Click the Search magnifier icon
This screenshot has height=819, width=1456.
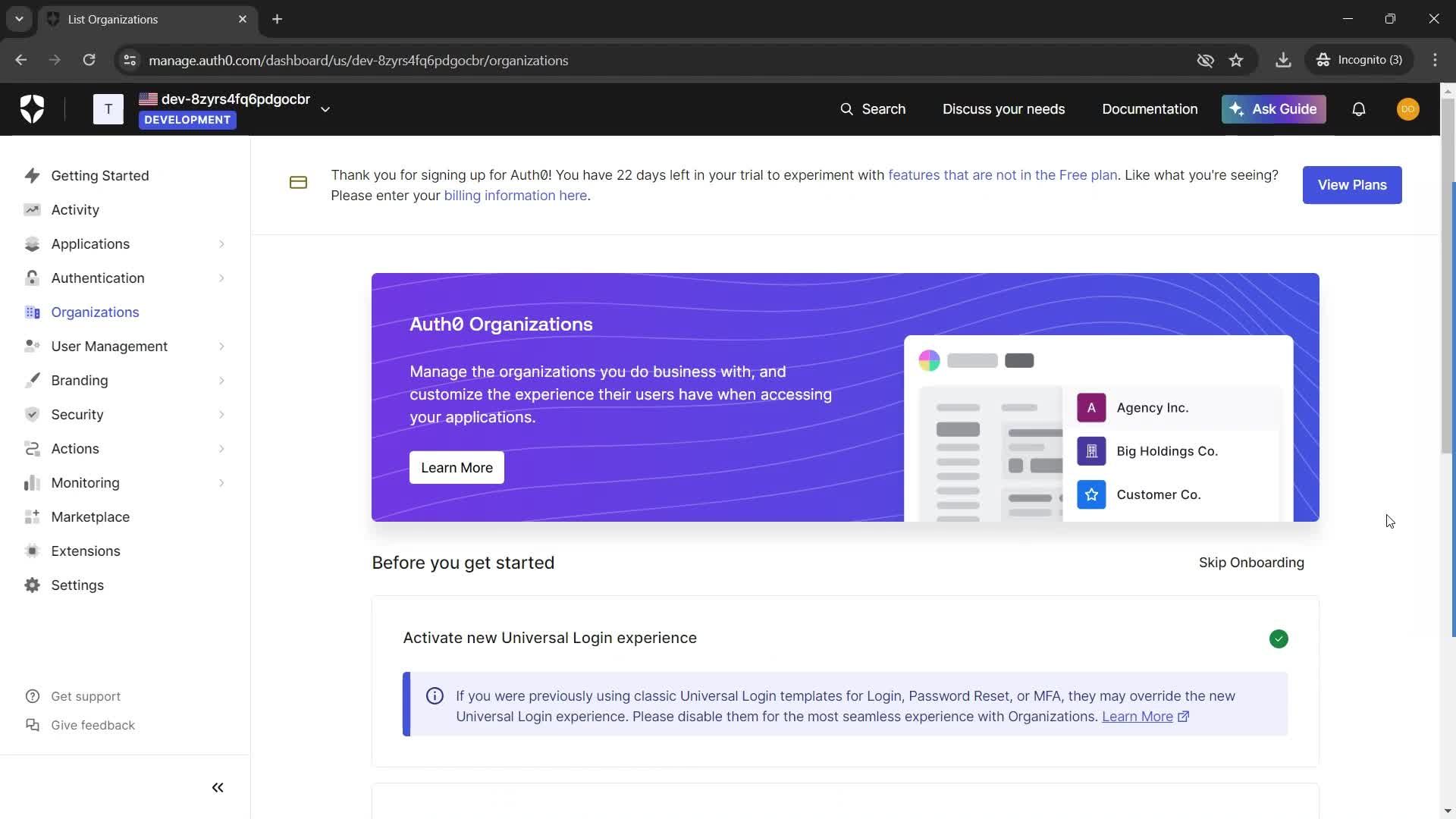[846, 109]
